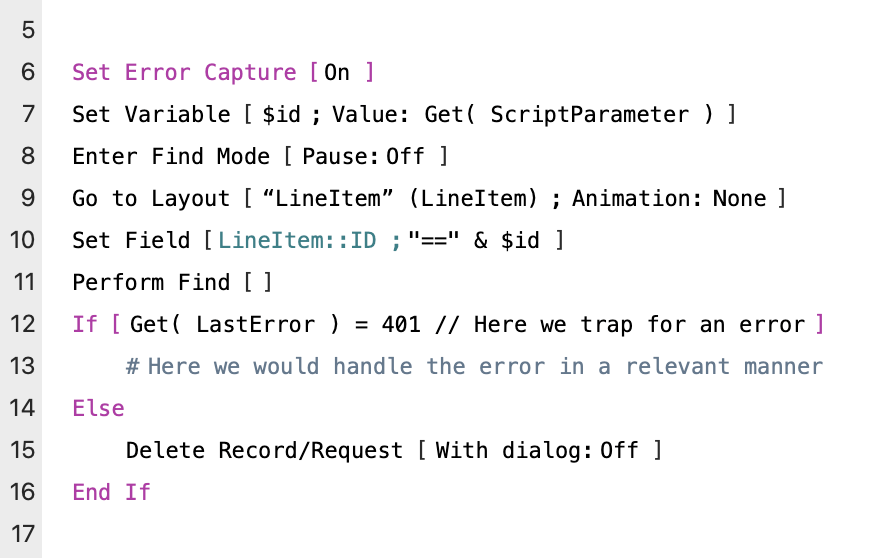Select the End If step
This screenshot has width=884, height=558.
coord(111,493)
